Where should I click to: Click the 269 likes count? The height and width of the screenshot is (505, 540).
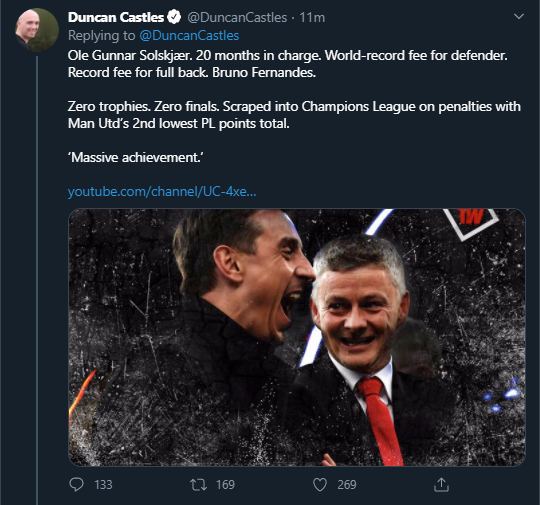point(347,485)
